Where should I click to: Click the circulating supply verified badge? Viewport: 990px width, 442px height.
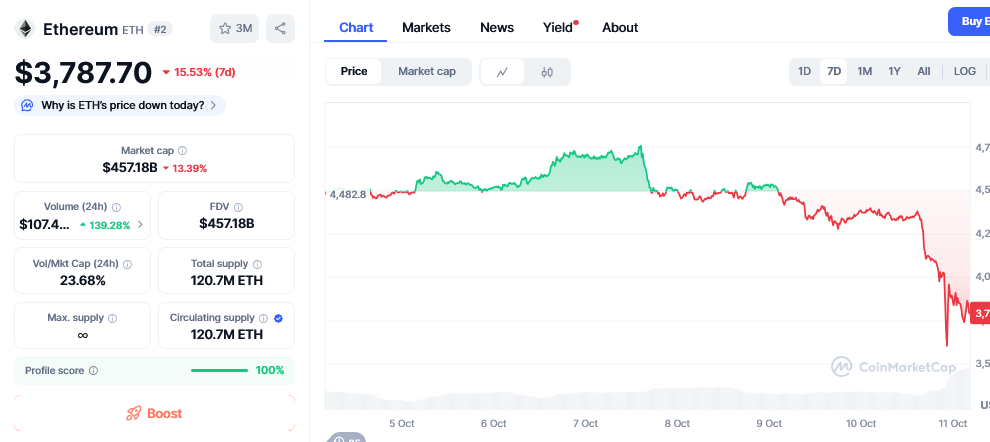pos(278,318)
